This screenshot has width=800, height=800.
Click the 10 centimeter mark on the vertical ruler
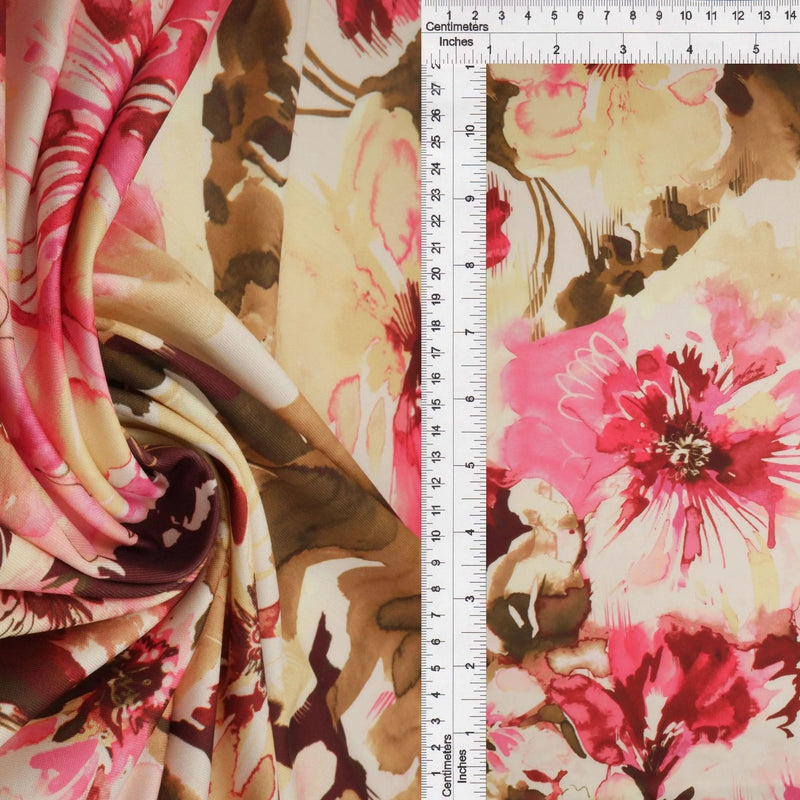(x=436, y=535)
